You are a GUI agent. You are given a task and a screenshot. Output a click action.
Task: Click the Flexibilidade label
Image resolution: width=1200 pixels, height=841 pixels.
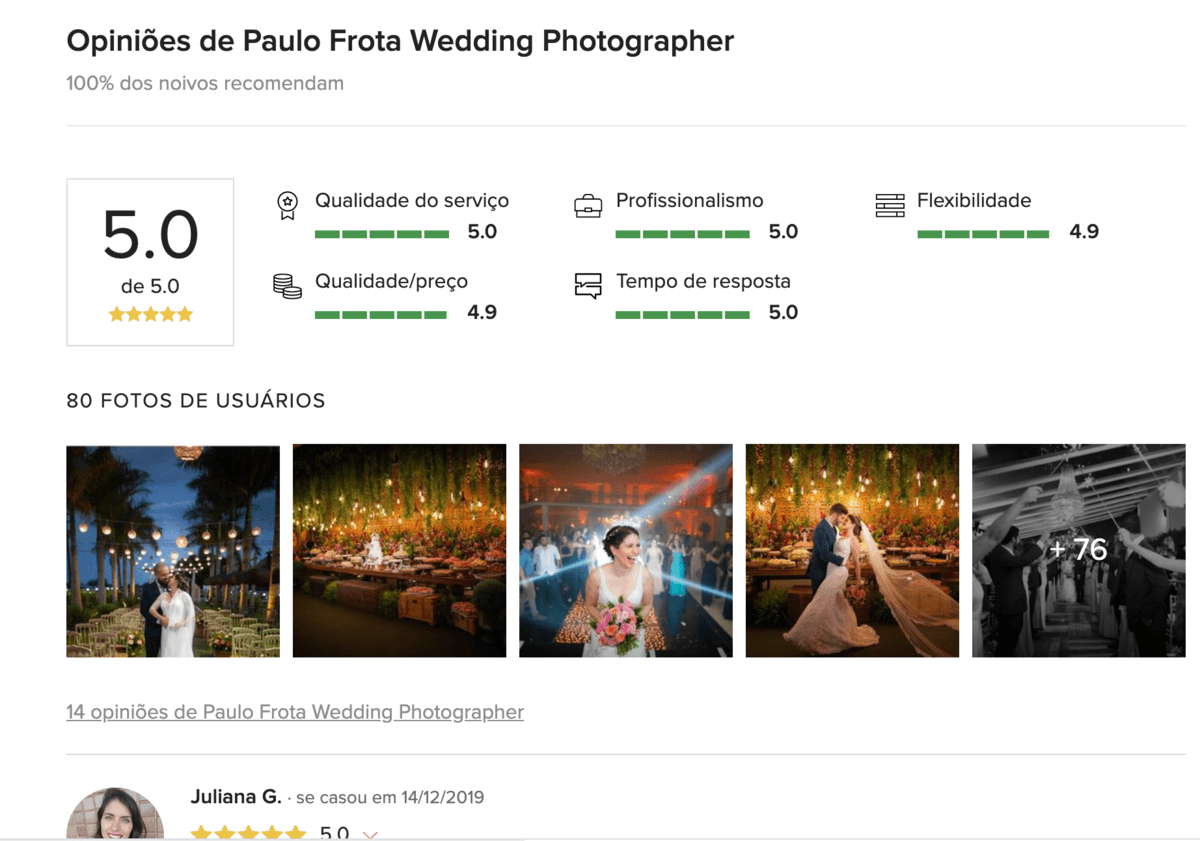tap(974, 201)
